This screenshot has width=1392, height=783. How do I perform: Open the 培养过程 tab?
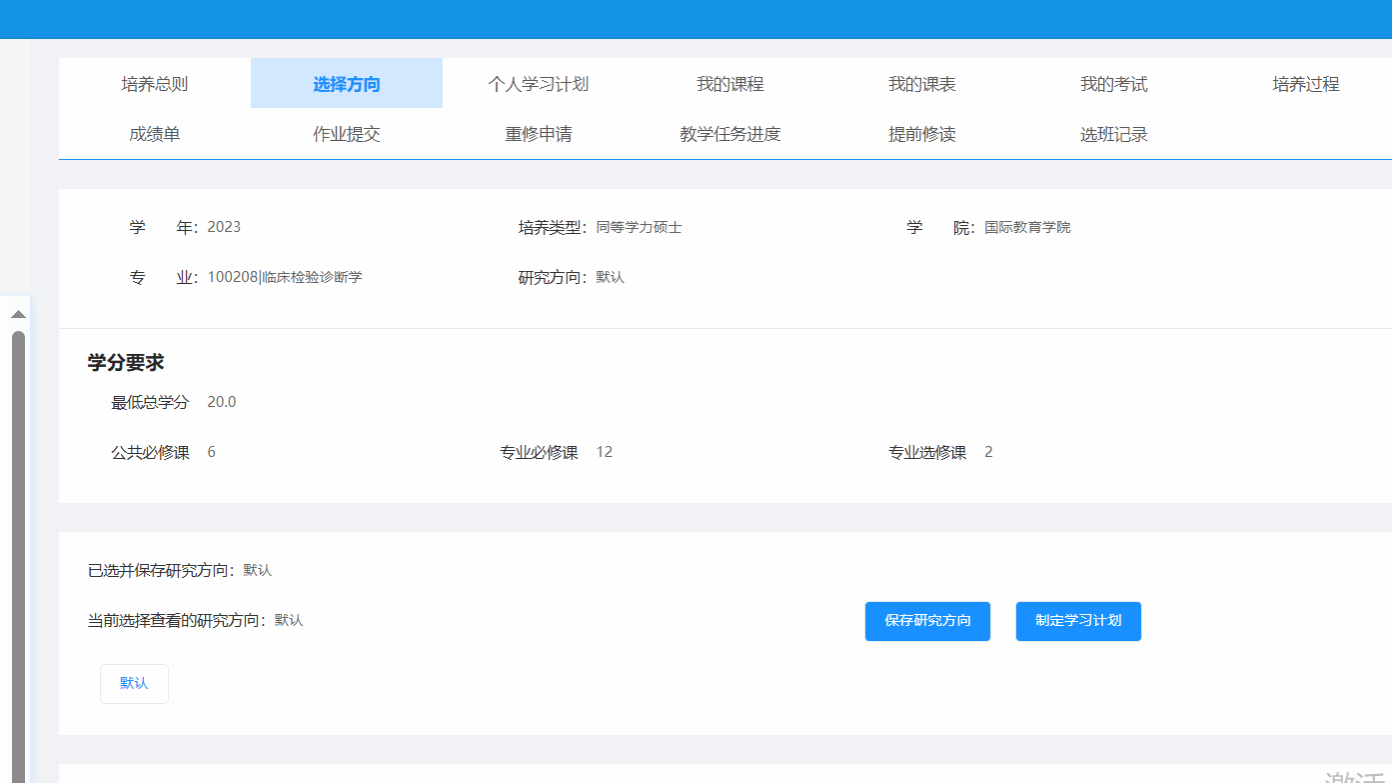coord(1306,84)
